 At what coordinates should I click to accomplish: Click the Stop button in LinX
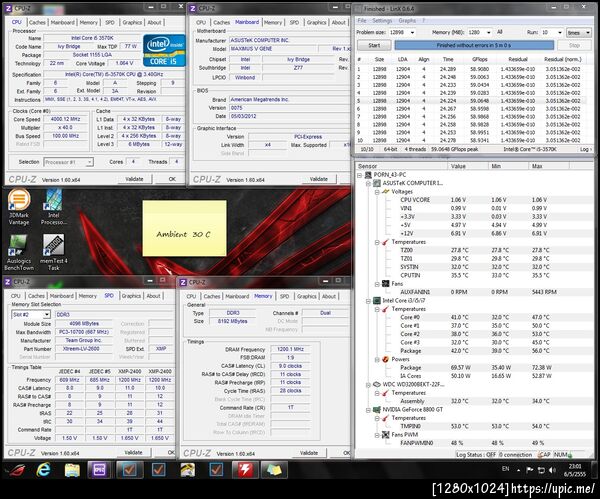[x=574, y=46]
